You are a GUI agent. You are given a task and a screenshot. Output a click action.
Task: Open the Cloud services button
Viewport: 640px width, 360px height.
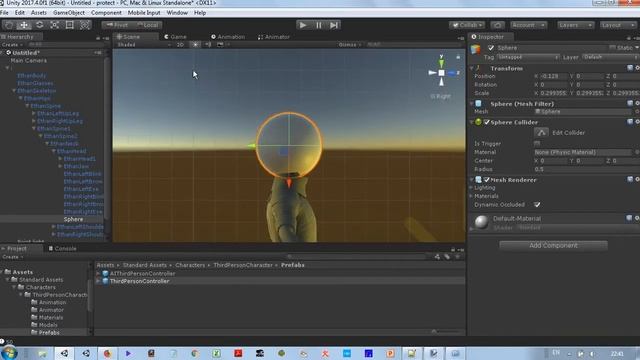tap(497, 25)
